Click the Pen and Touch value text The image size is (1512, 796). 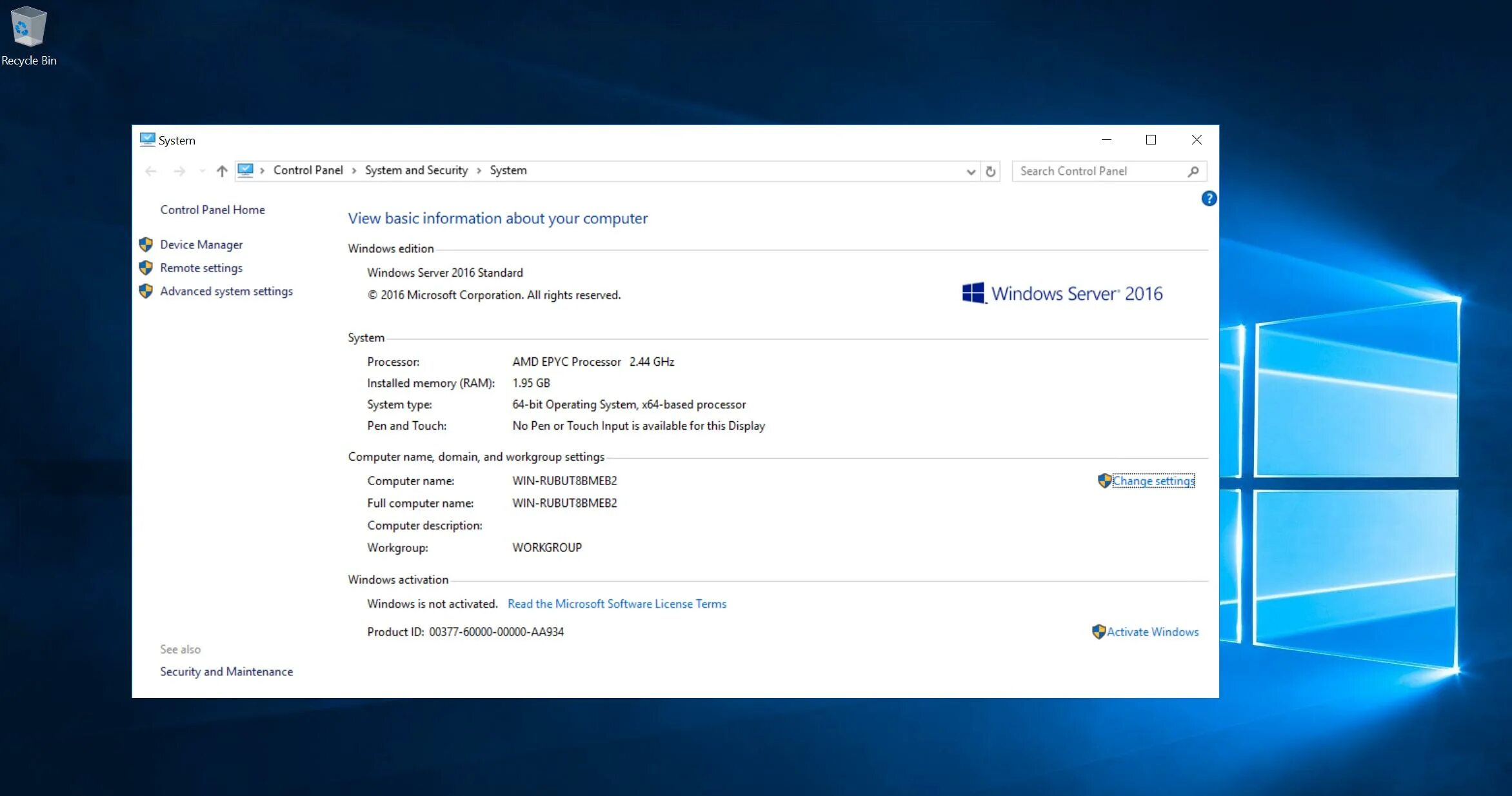click(639, 426)
